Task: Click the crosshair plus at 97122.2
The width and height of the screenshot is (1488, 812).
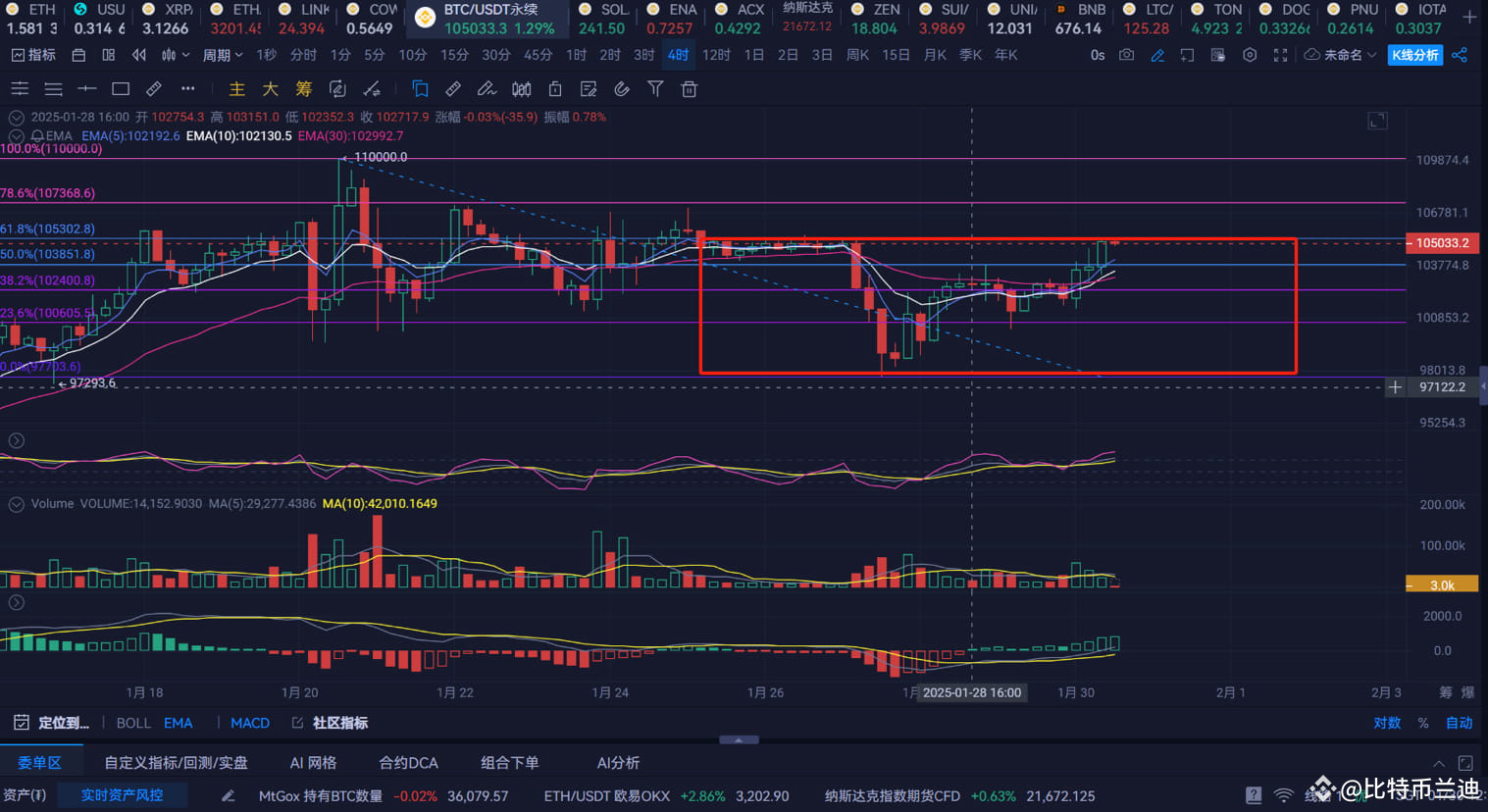Action: (1395, 387)
